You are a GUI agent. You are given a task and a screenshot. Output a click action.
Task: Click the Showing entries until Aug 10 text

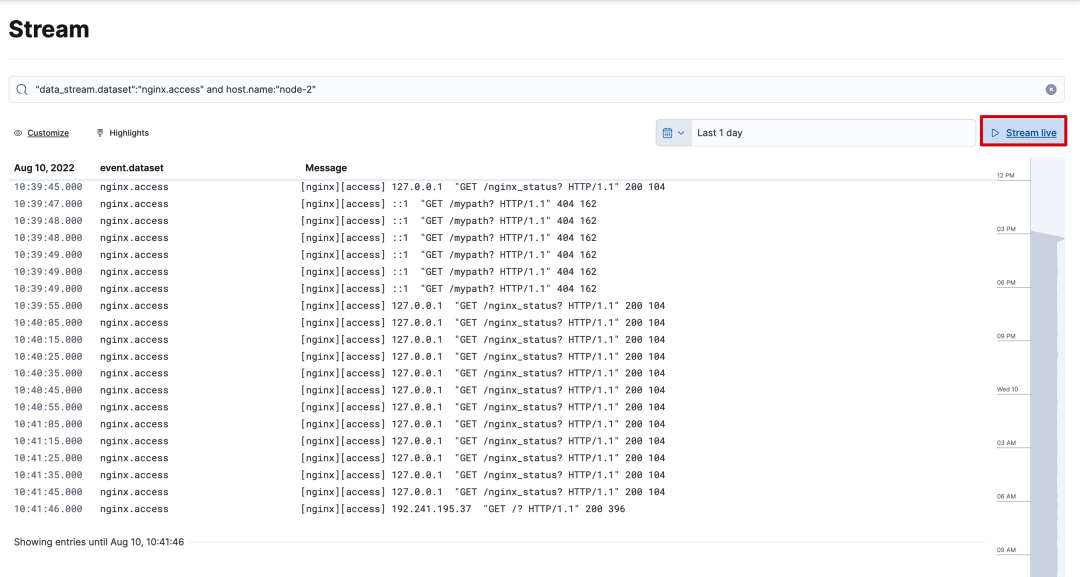(98, 542)
